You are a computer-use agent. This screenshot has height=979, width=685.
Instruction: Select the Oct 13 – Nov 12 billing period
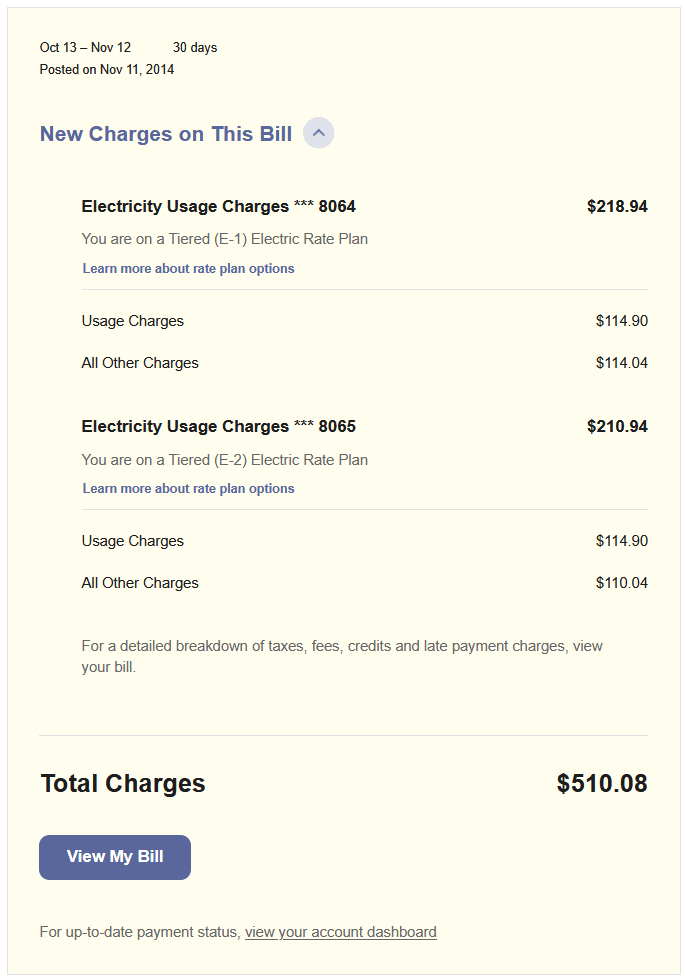point(90,47)
